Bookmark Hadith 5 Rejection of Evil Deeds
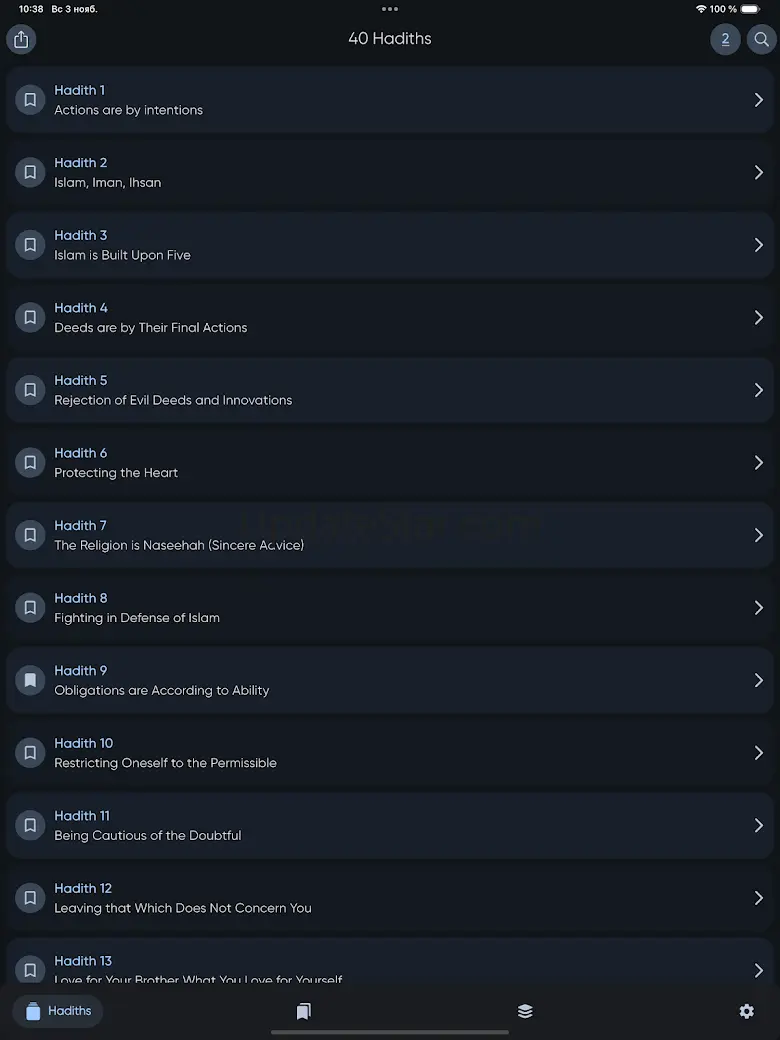 30,390
